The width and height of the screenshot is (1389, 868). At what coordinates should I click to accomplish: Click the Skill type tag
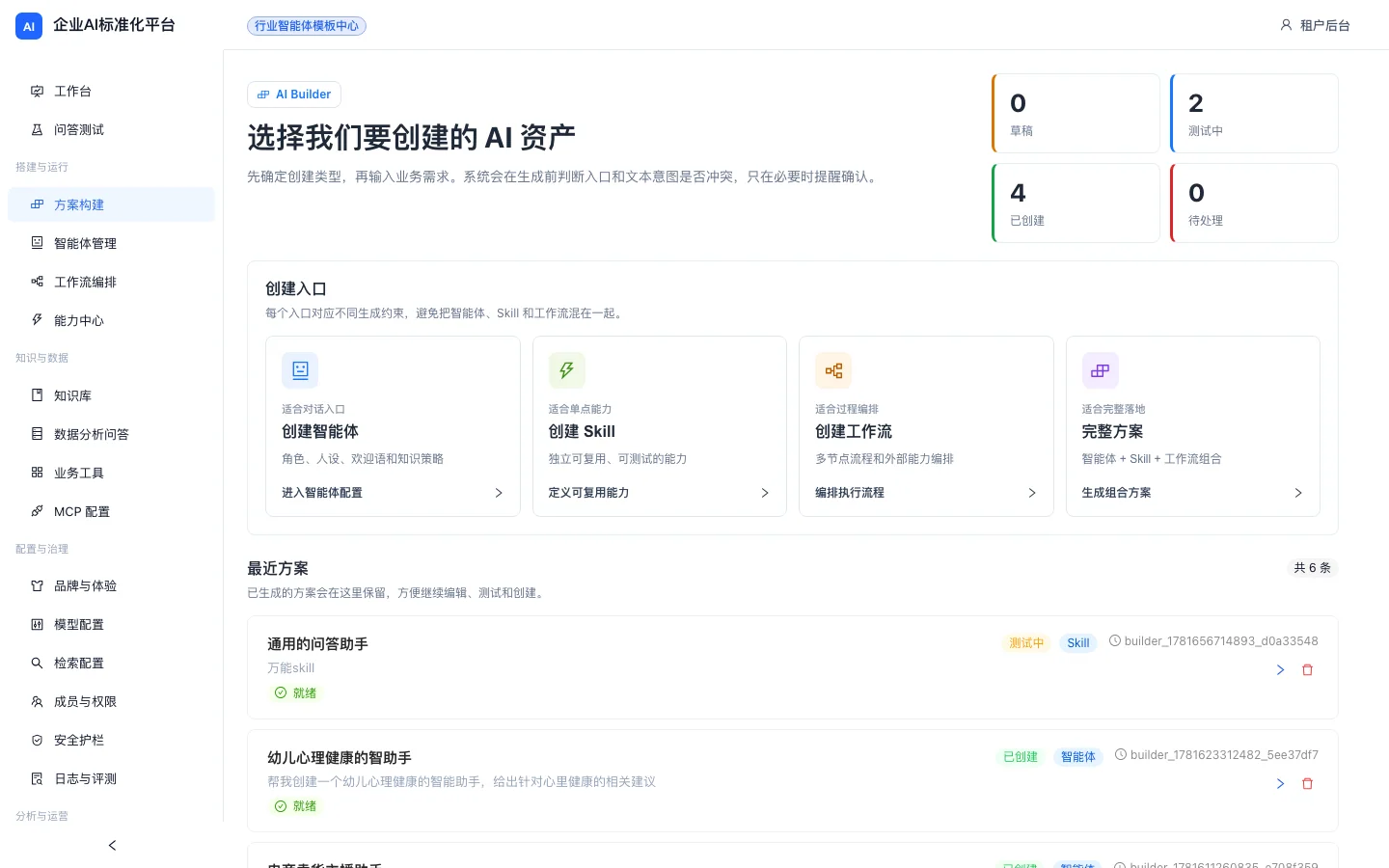(1078, 643)
